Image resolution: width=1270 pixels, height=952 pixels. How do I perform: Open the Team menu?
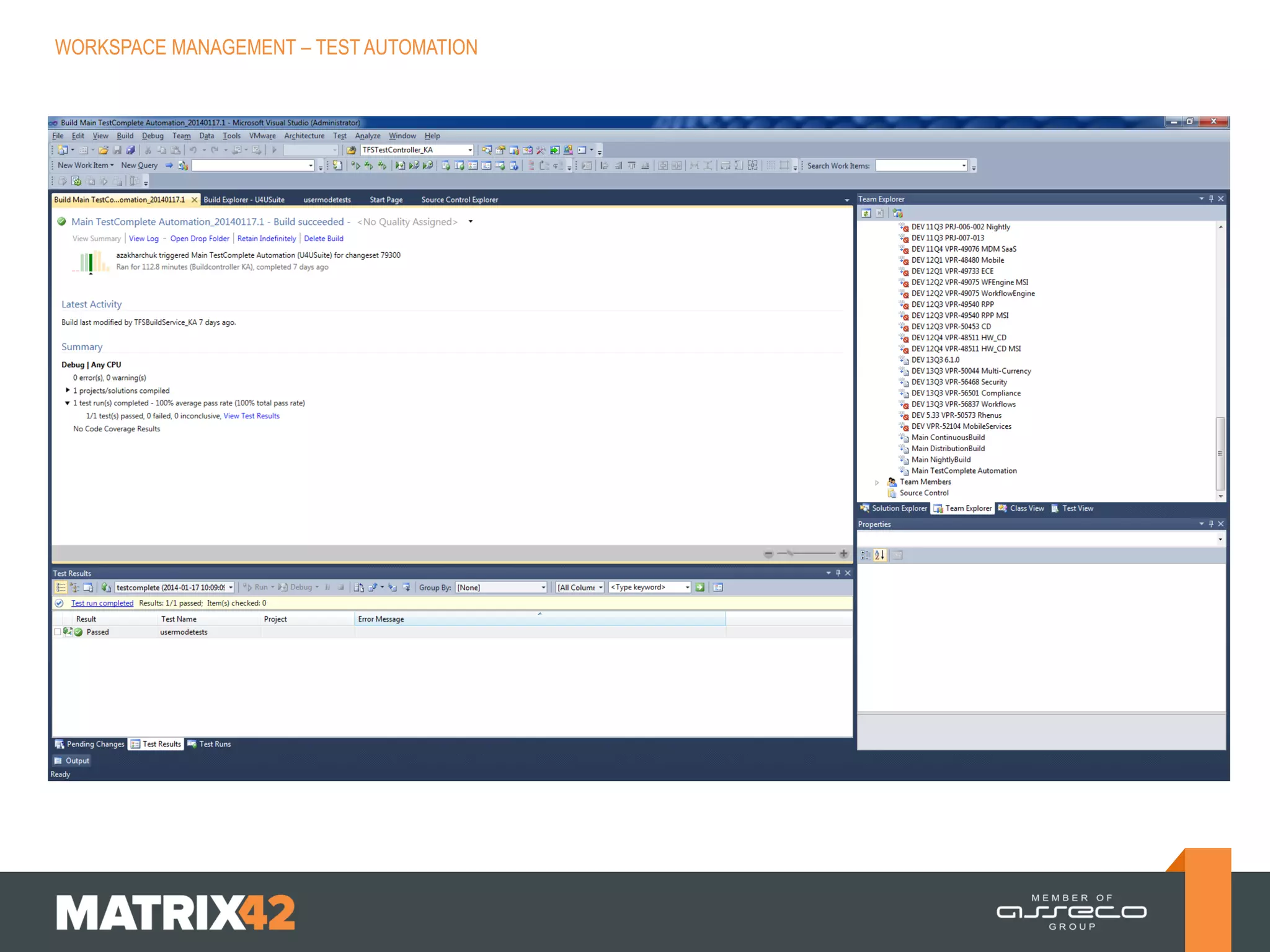181,136
